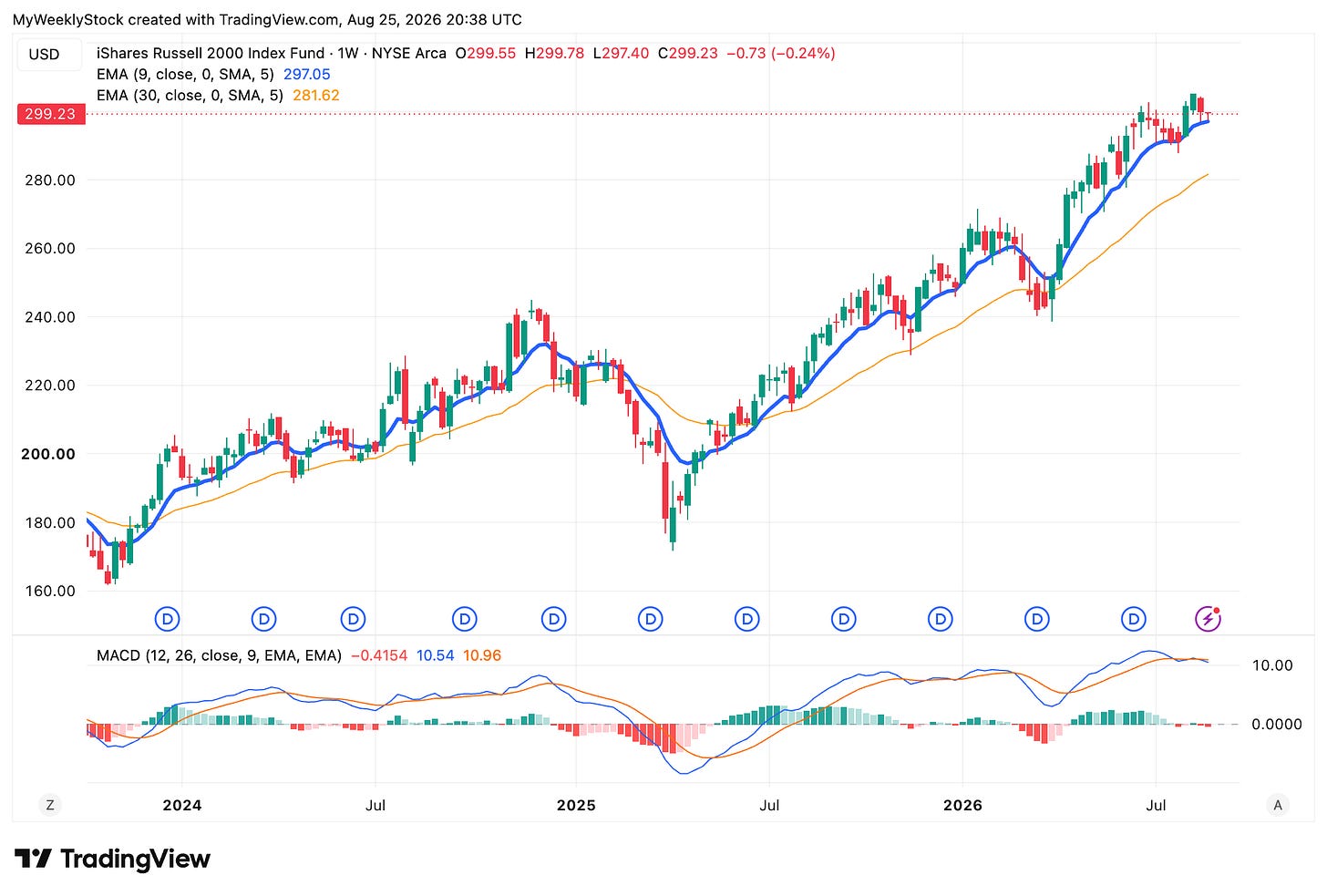Screen dimensions: 1327x896
Task: Click the open price O299.55
Action: [x=488, y=53]
